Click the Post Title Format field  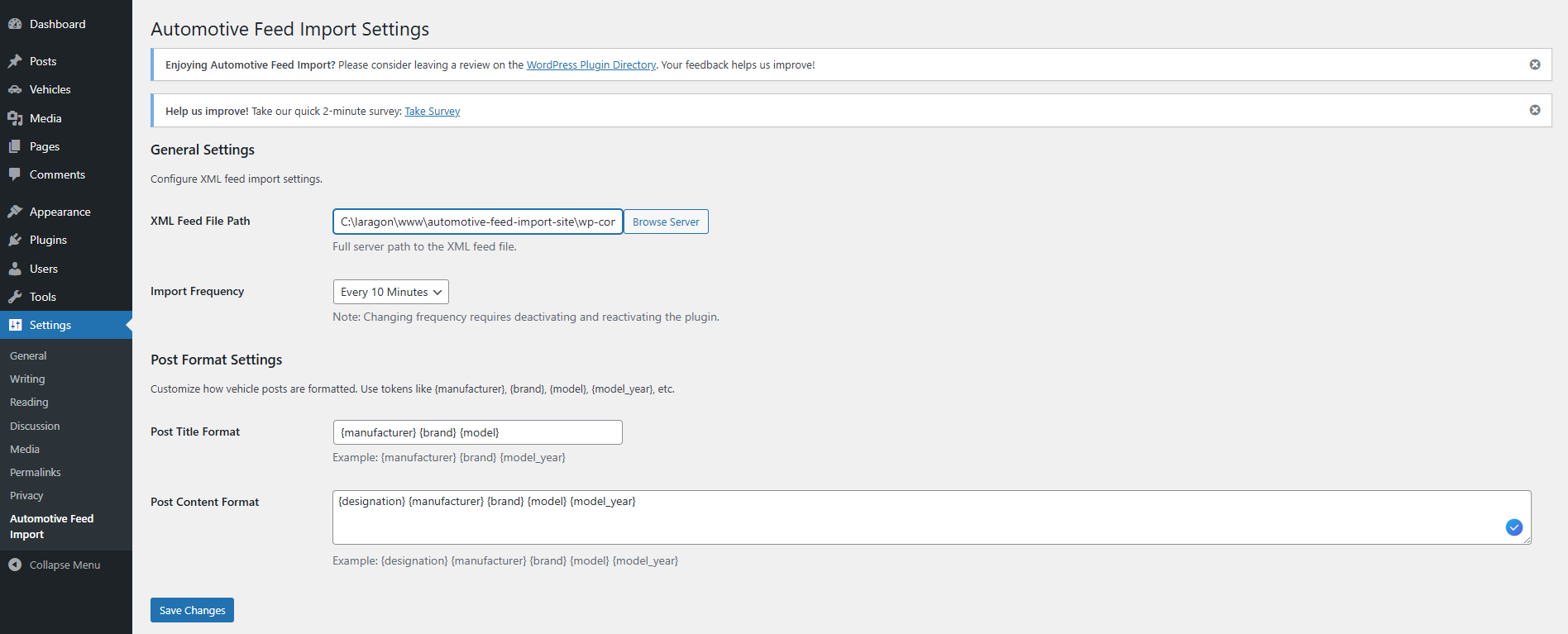(477, 432)
